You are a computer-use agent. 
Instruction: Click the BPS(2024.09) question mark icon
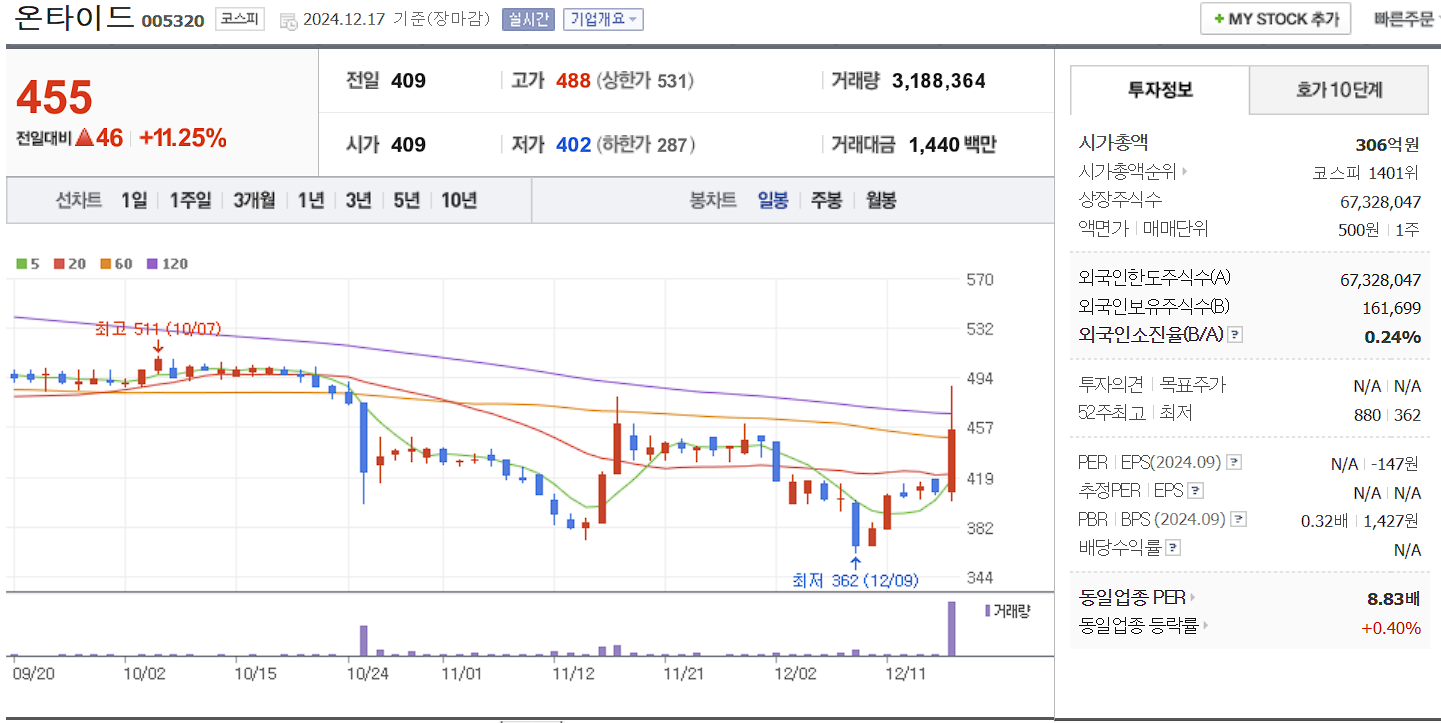[1238, 520]
